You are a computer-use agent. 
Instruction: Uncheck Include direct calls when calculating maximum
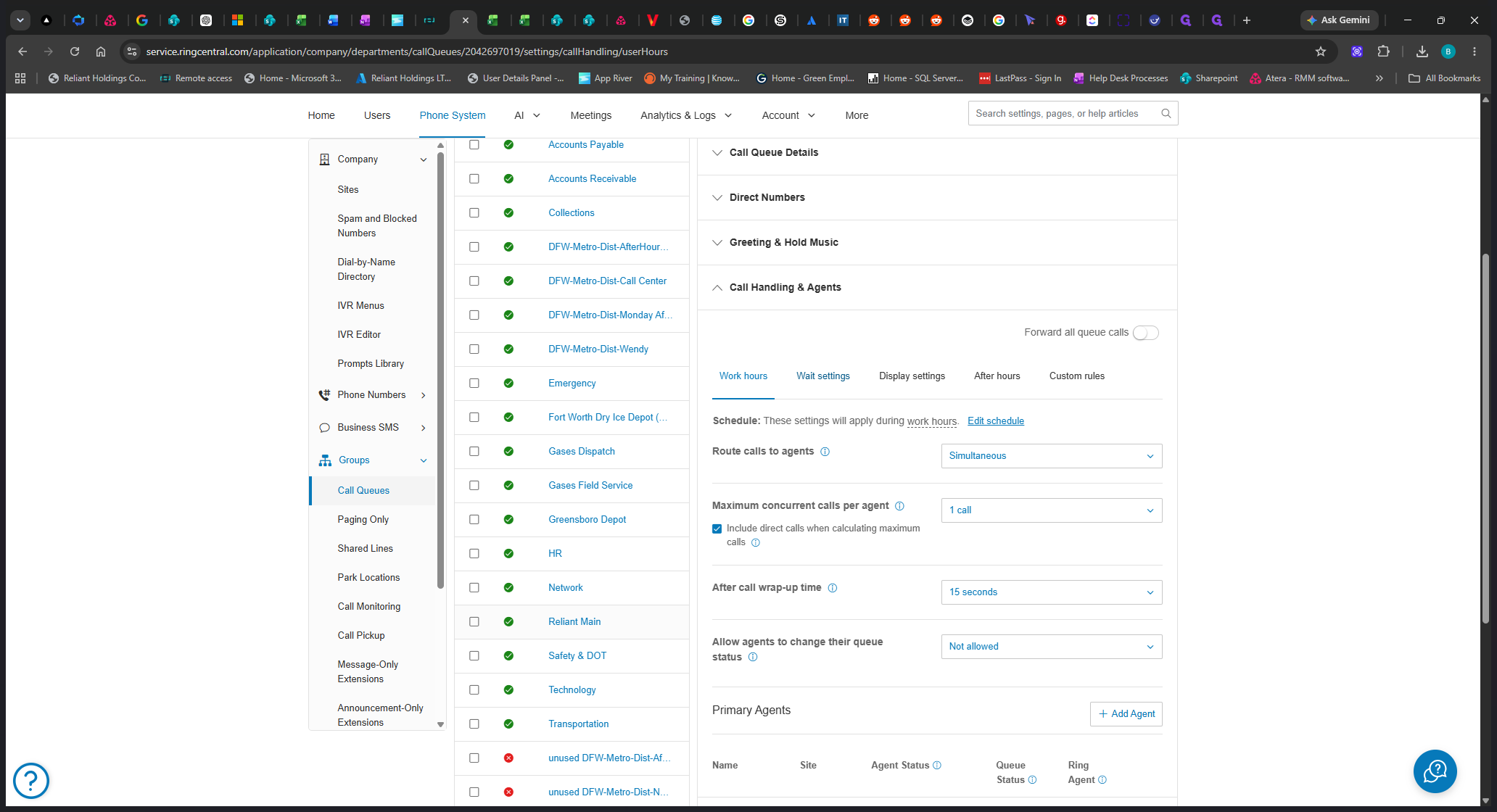point(717,529)
